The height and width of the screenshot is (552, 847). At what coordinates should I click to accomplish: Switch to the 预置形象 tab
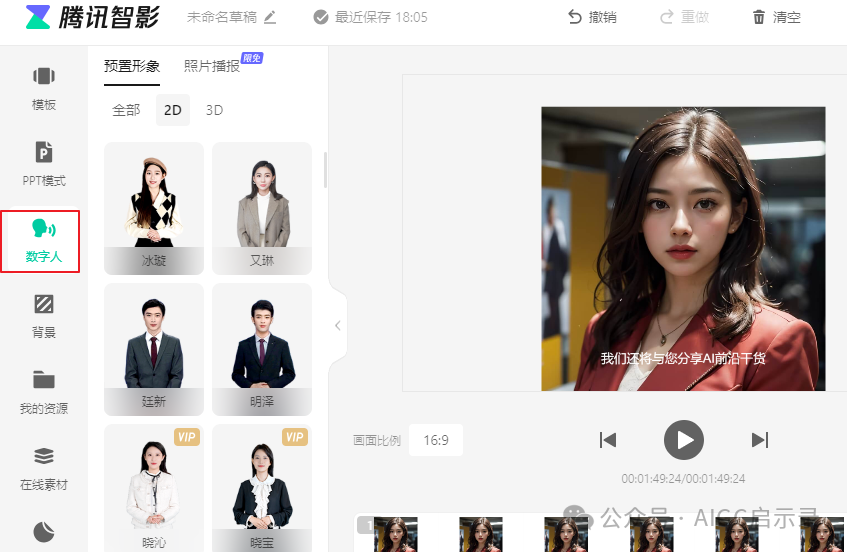pyautogui.click(x=132, y=66)
